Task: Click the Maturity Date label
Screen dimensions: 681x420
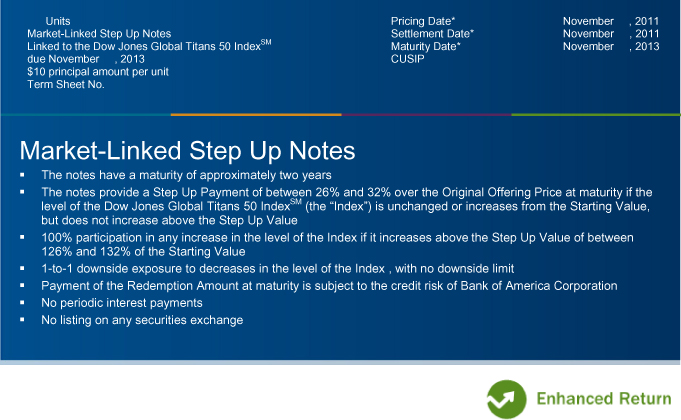Action: tap(425, 46)
